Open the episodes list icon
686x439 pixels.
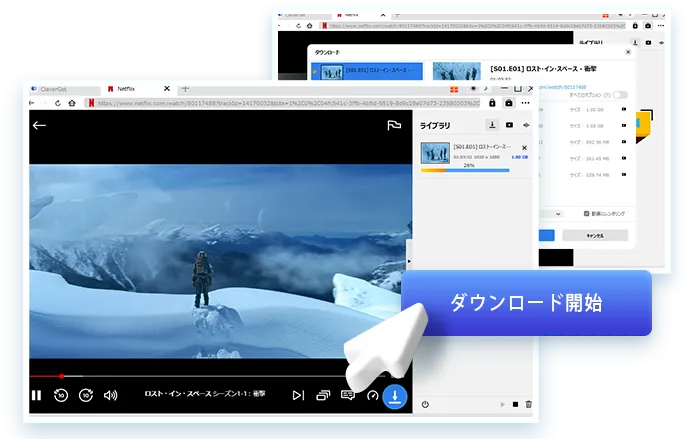coord(323,395)
